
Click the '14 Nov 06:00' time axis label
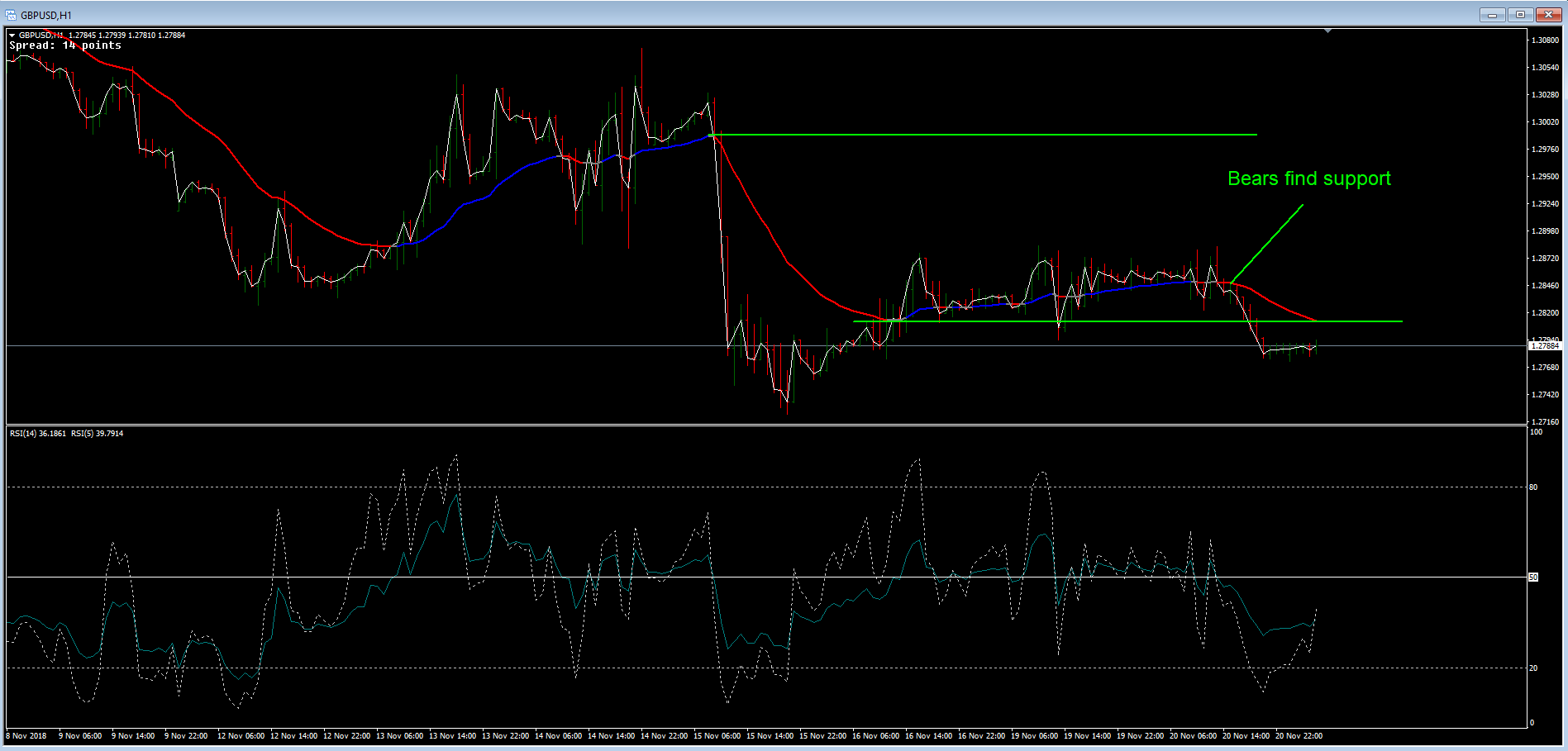pyautogui.click(x=558, y=735)
